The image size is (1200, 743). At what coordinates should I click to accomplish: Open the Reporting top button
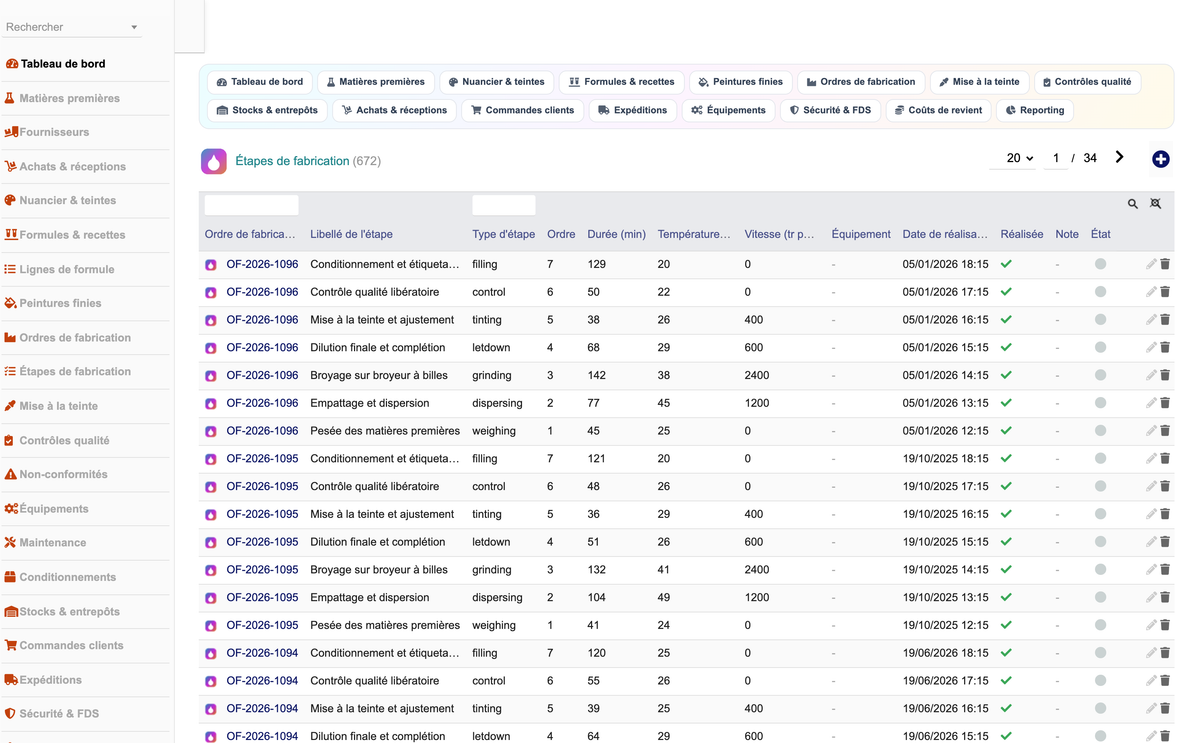click(x=1034, y=110)
